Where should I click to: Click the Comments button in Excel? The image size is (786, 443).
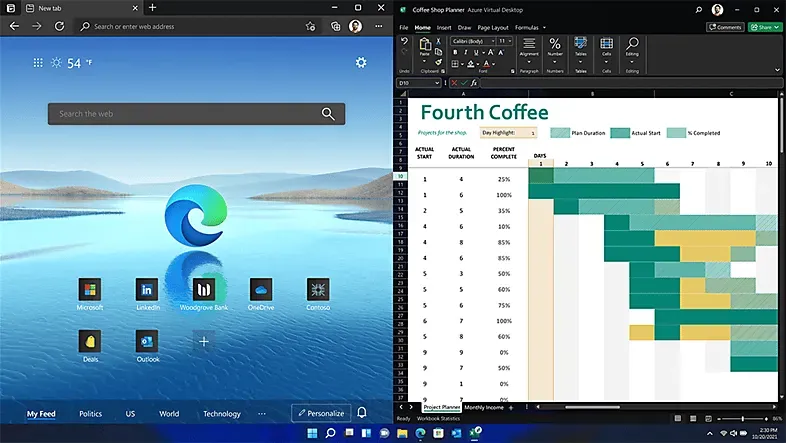(x=725, y=27)
